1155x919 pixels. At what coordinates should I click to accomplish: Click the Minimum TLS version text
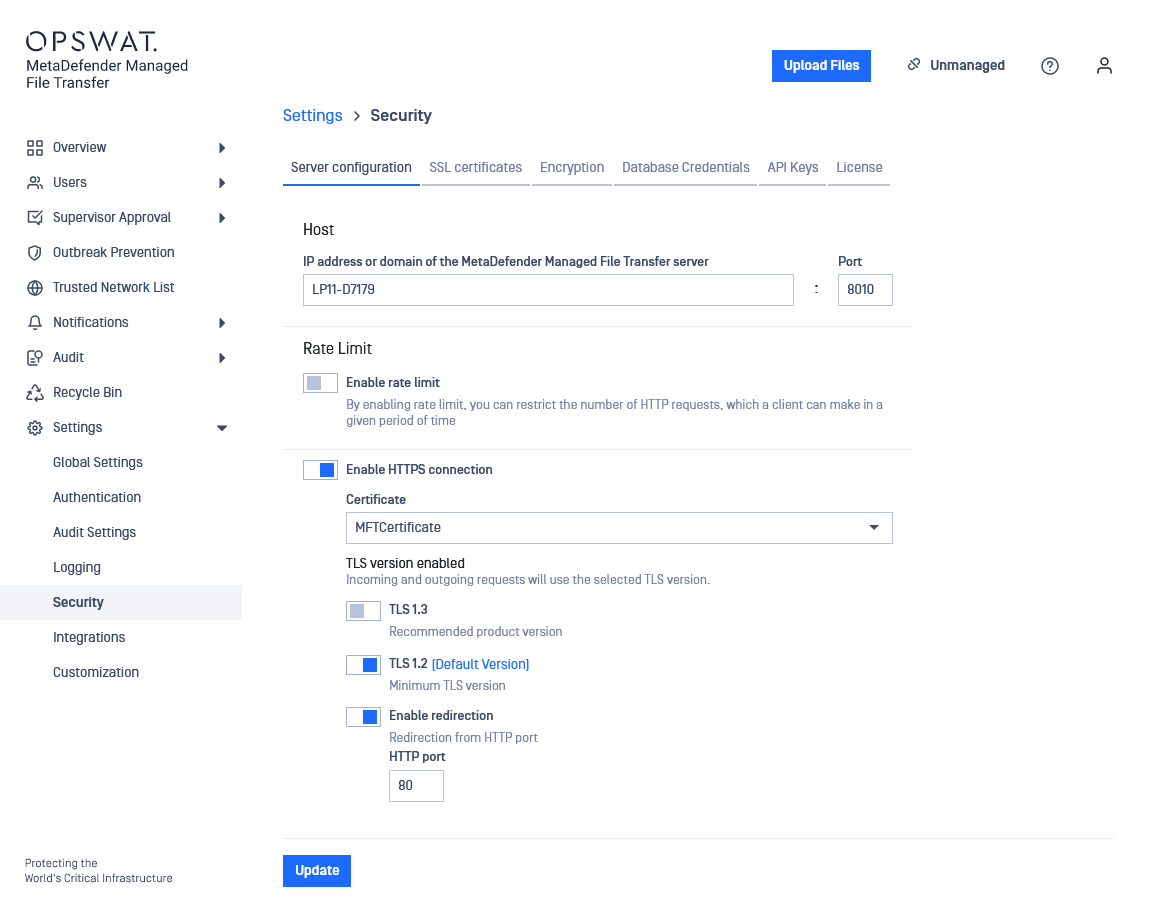click(447, 686)
